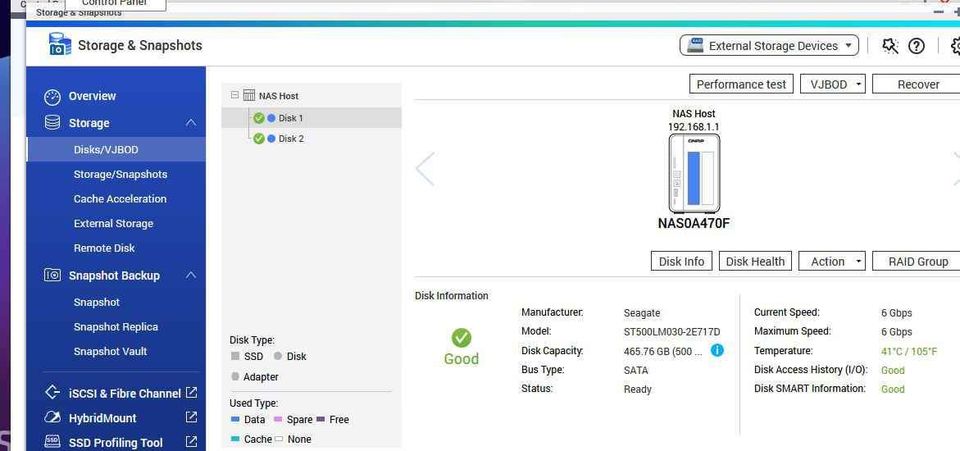Open Snapshot Replica in the sidebar

click(116, 327)
